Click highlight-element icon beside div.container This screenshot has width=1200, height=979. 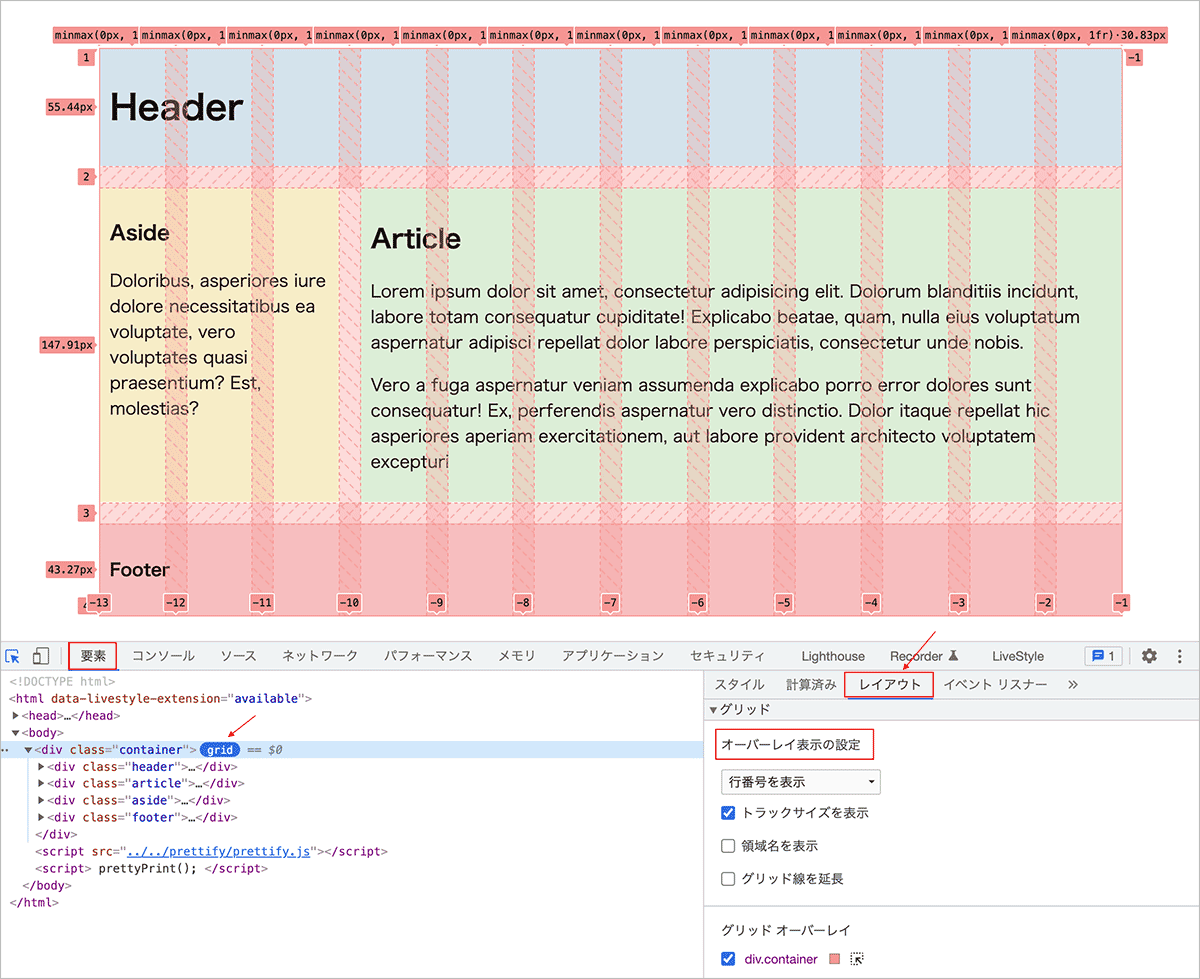856,959
